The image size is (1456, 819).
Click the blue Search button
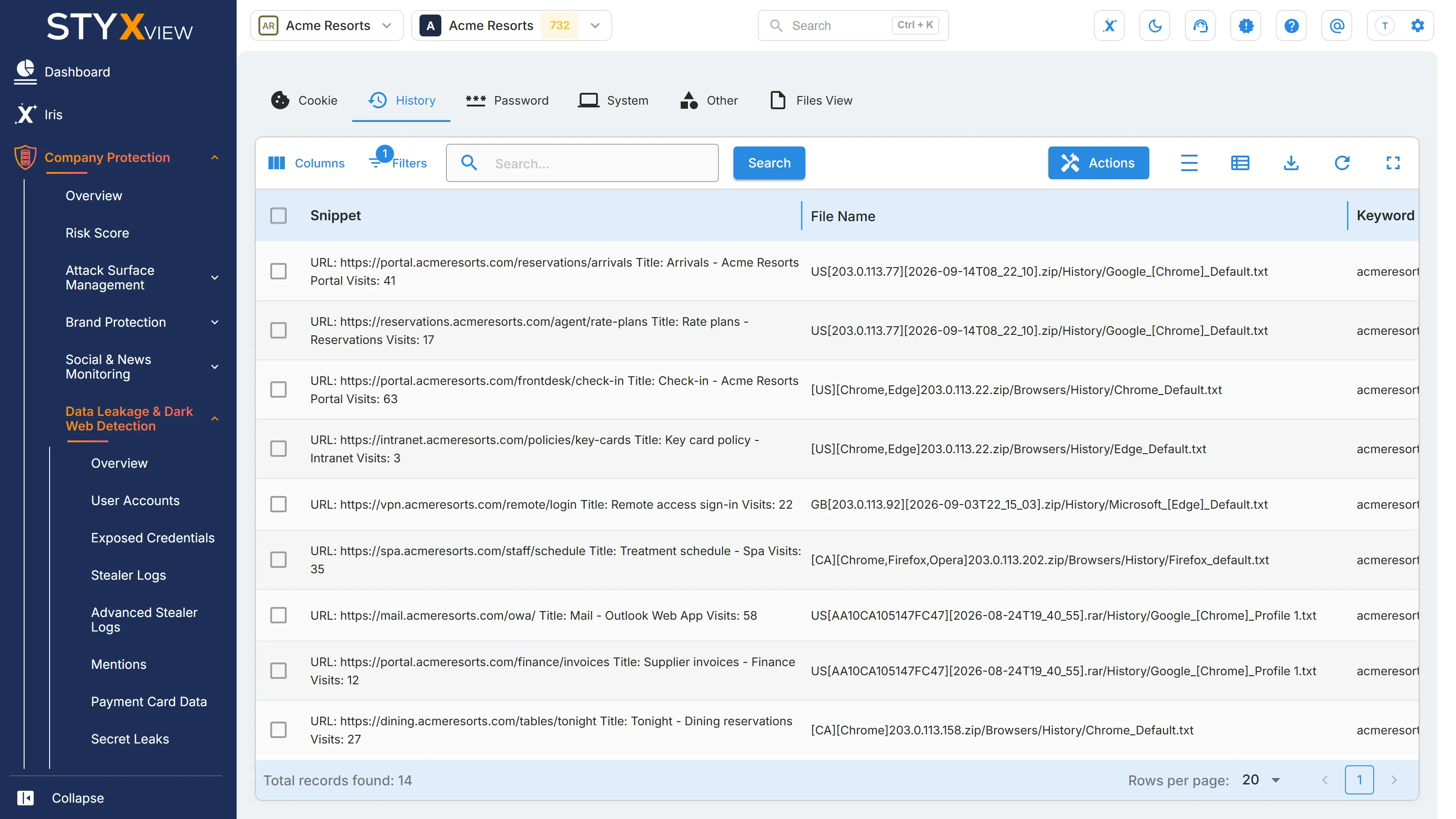[x=768, y=163]
